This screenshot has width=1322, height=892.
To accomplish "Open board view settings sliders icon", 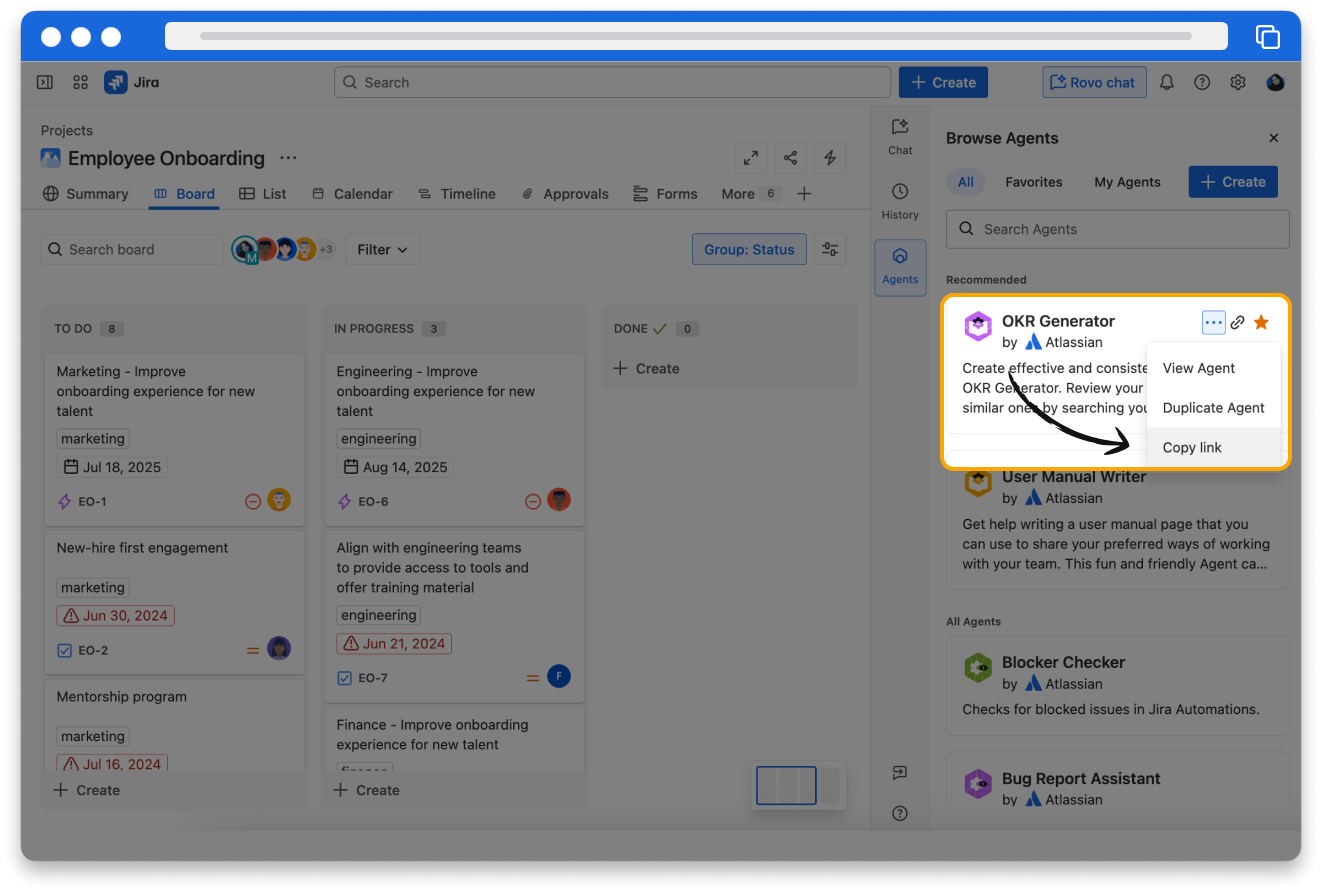I will pyautogui.click(x=830, y=249).
